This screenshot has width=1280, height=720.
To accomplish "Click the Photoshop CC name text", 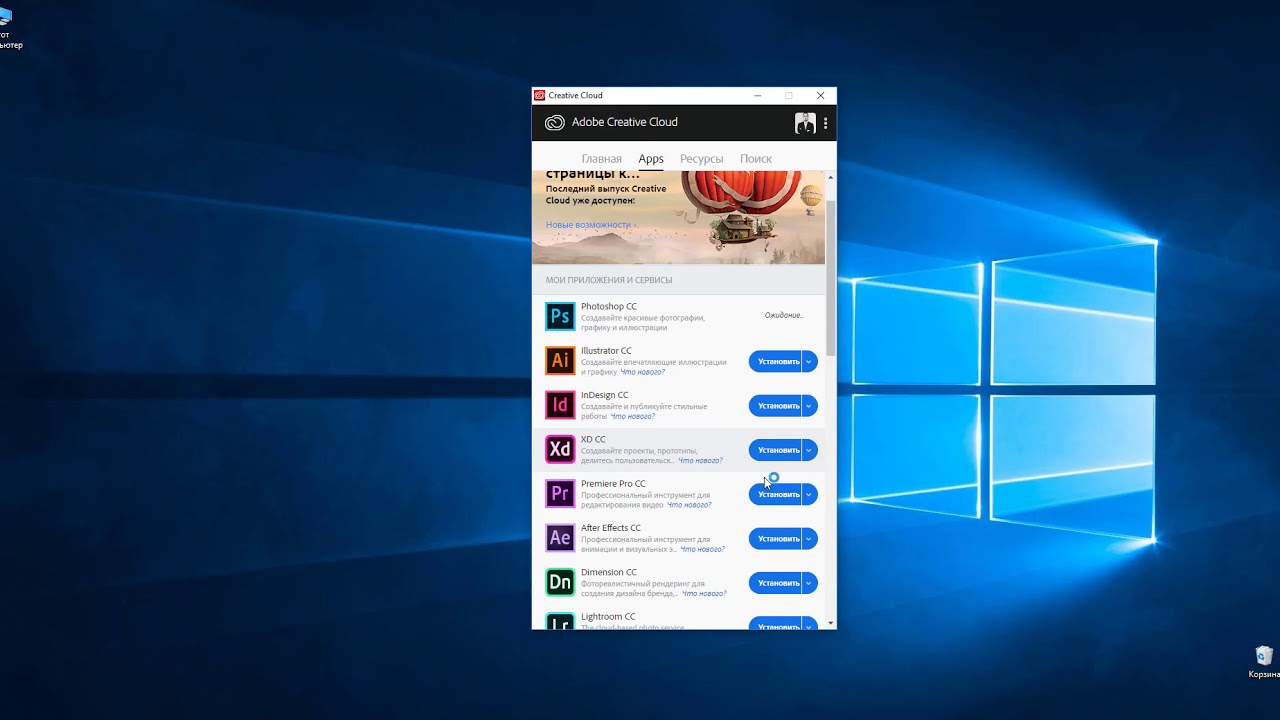I will pos(609,306).
